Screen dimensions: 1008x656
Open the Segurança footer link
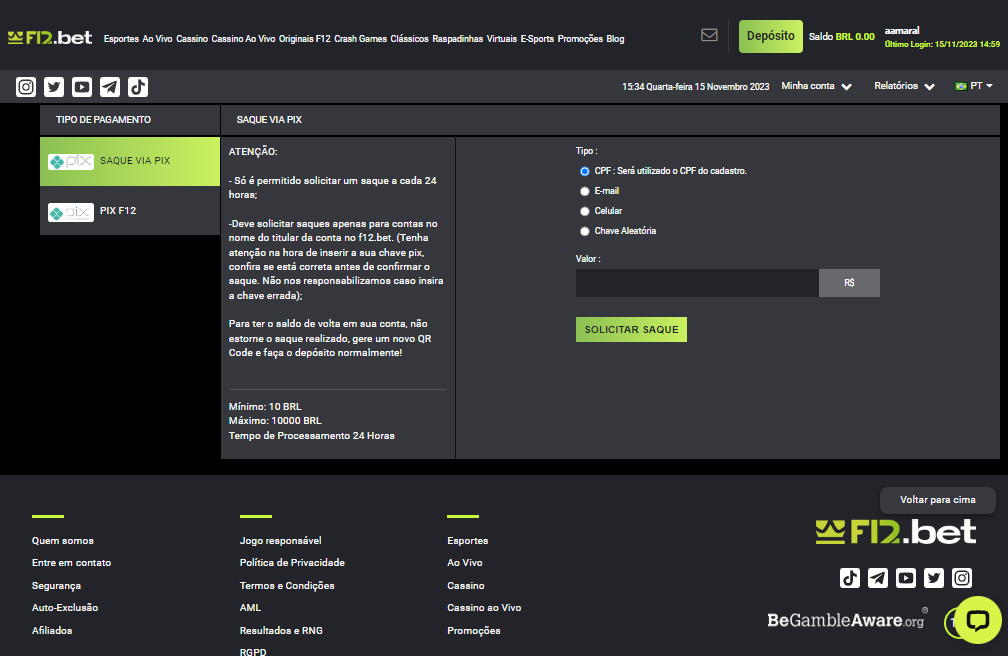coord(57,586)
